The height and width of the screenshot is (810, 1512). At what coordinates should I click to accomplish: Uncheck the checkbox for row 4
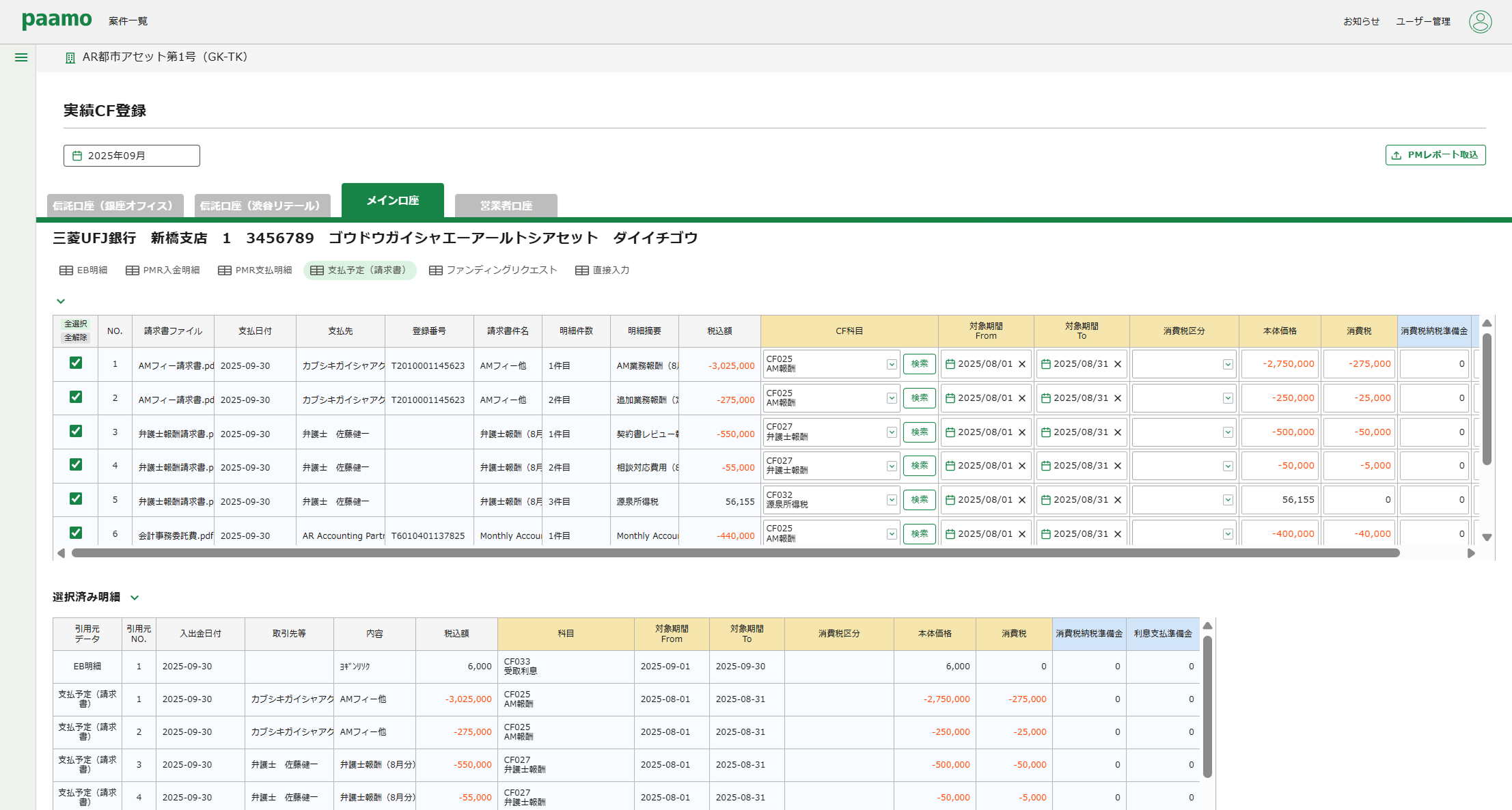click(76, 464)
